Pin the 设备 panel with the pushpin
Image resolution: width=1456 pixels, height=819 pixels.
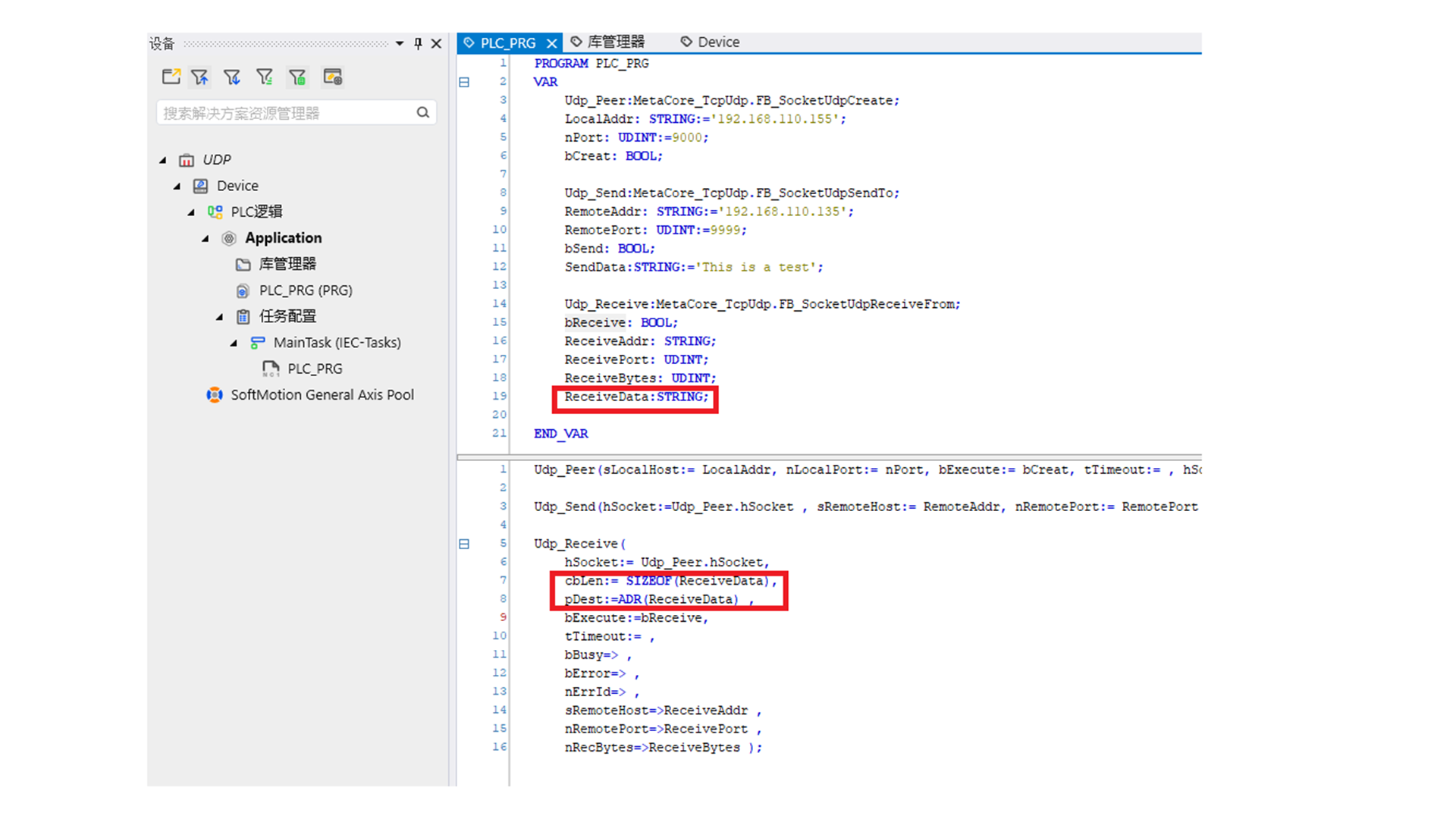click(x=418, y=43)
